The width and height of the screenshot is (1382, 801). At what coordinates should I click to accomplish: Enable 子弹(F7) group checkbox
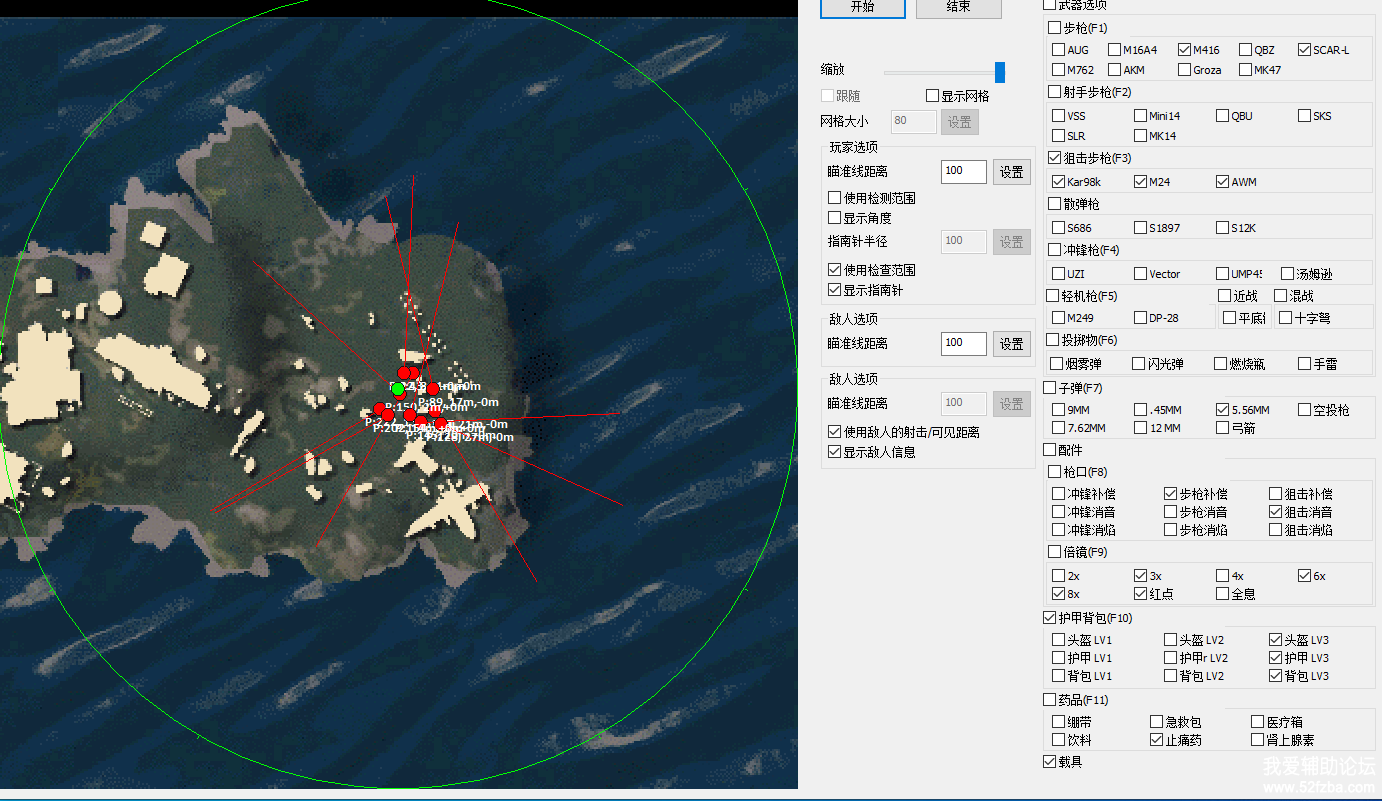(1049, 388)
